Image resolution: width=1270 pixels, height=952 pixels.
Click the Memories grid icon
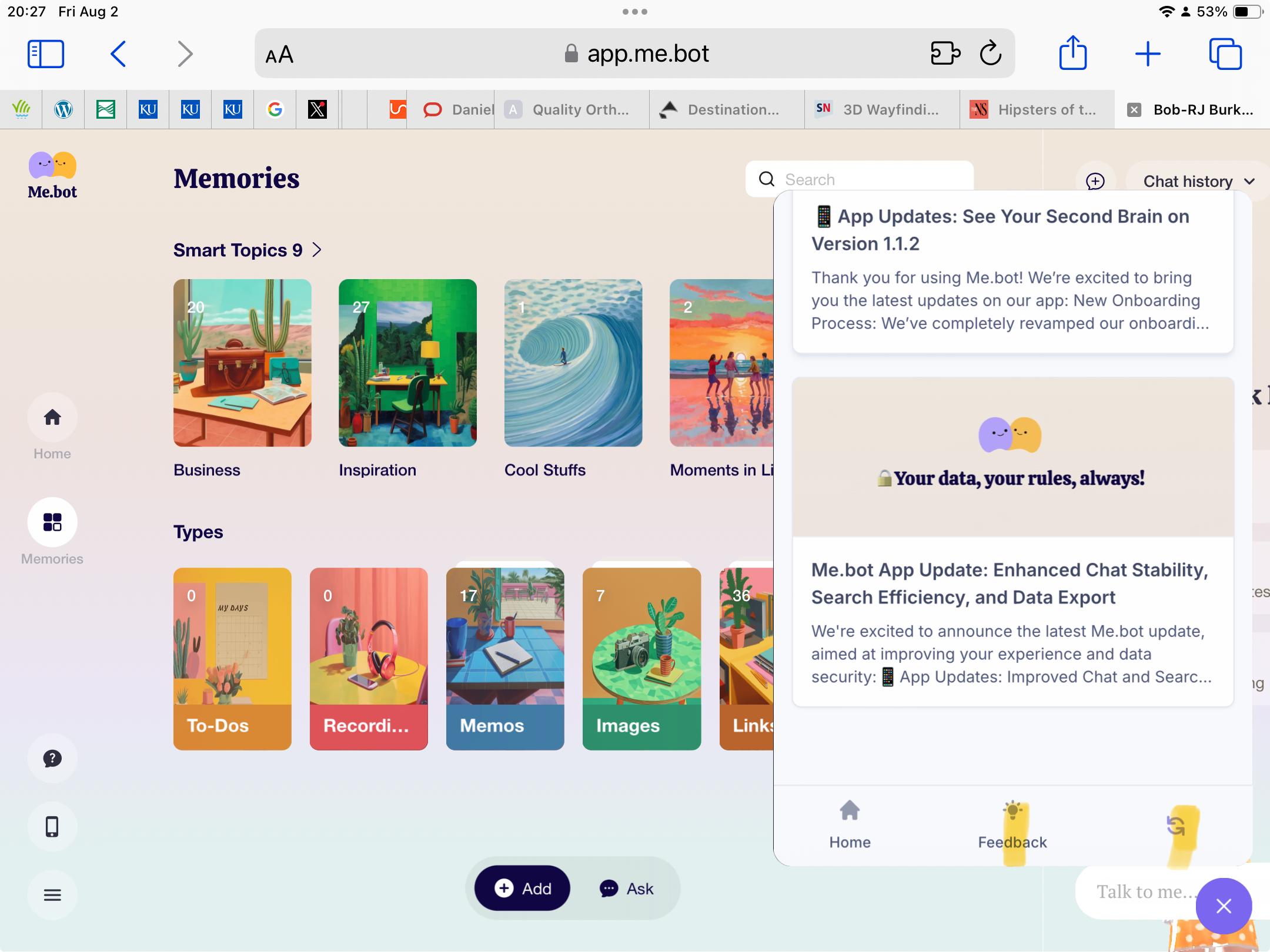(52, 522)
